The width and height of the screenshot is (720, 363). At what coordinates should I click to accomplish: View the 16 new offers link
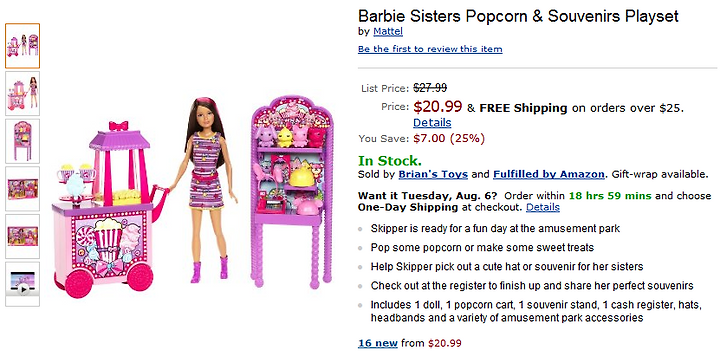coord(378,343)
